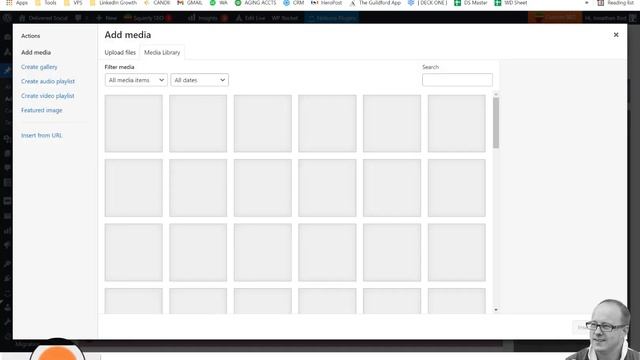Click Edit Live in the admin bar
The width and height of the screenshot is (640, 360).
coord(251,18)
